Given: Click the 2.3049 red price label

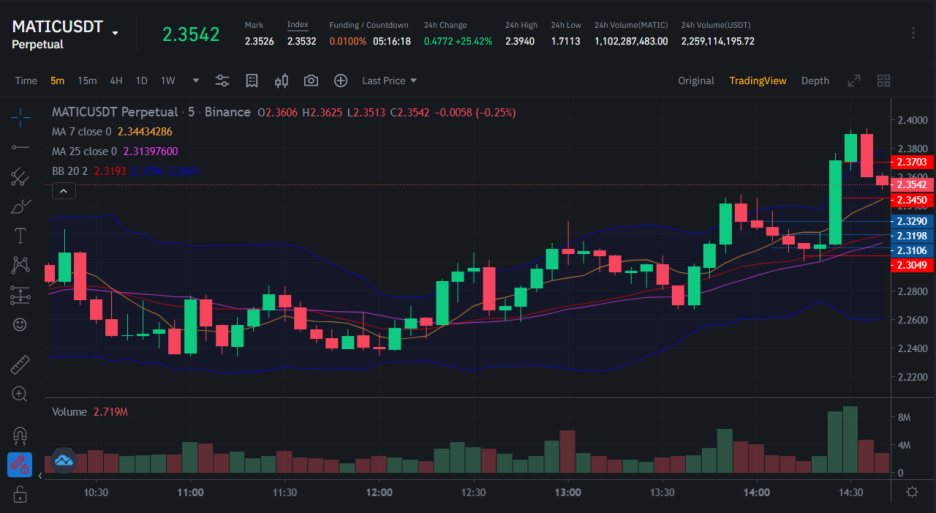Looking at the screenshot, I should click(x=912, y=265).
